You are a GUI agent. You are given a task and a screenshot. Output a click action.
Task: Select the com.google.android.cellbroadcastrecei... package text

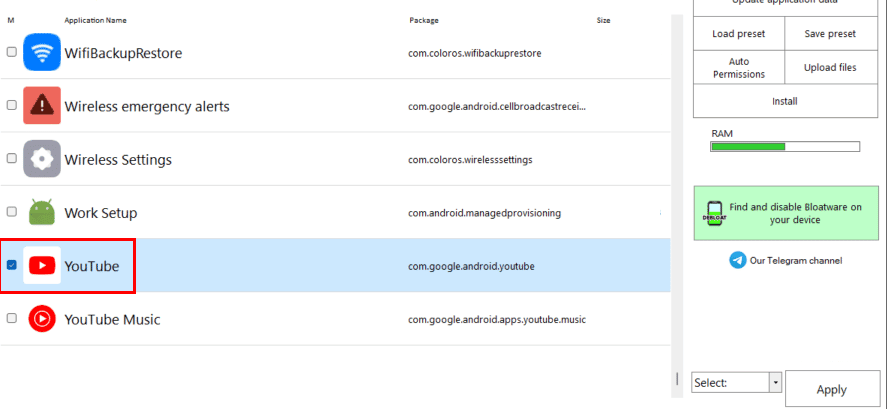coord(497,106)
